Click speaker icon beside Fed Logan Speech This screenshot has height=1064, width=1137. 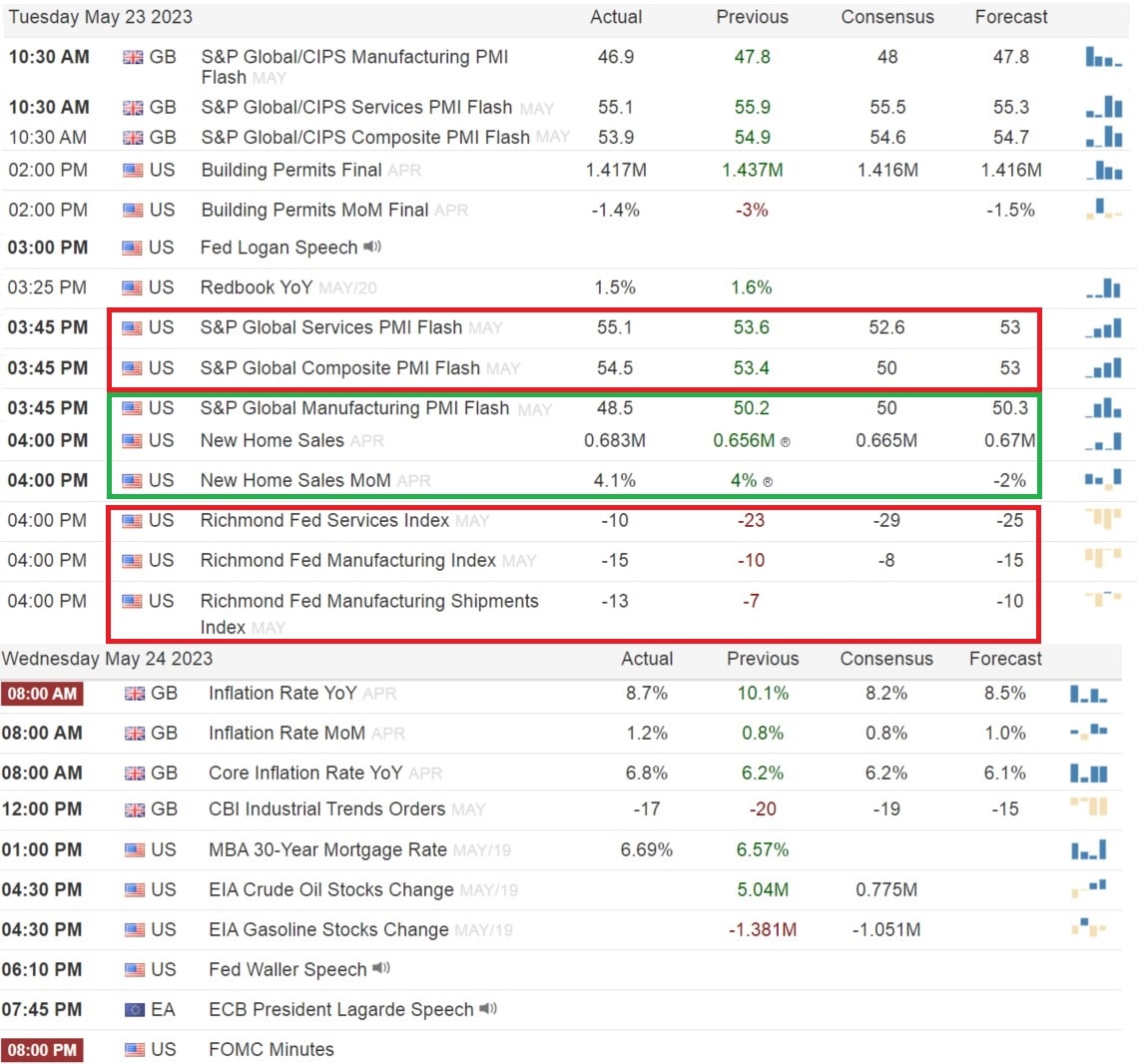click(372, 247)
